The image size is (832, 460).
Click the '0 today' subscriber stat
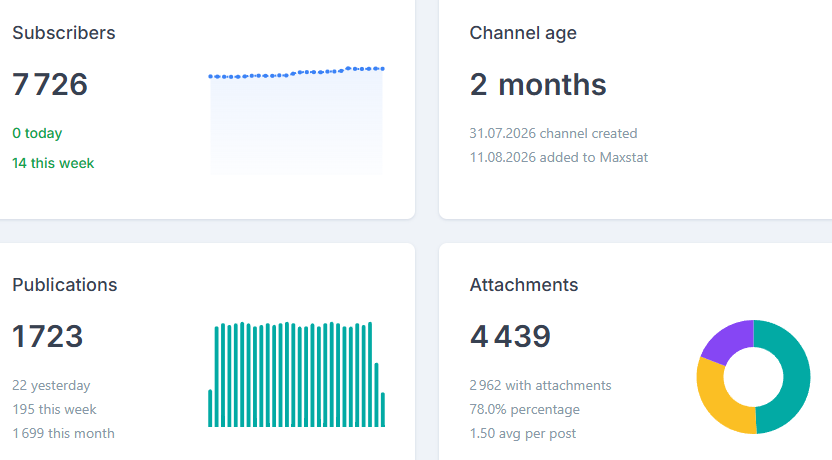[37, 133]
